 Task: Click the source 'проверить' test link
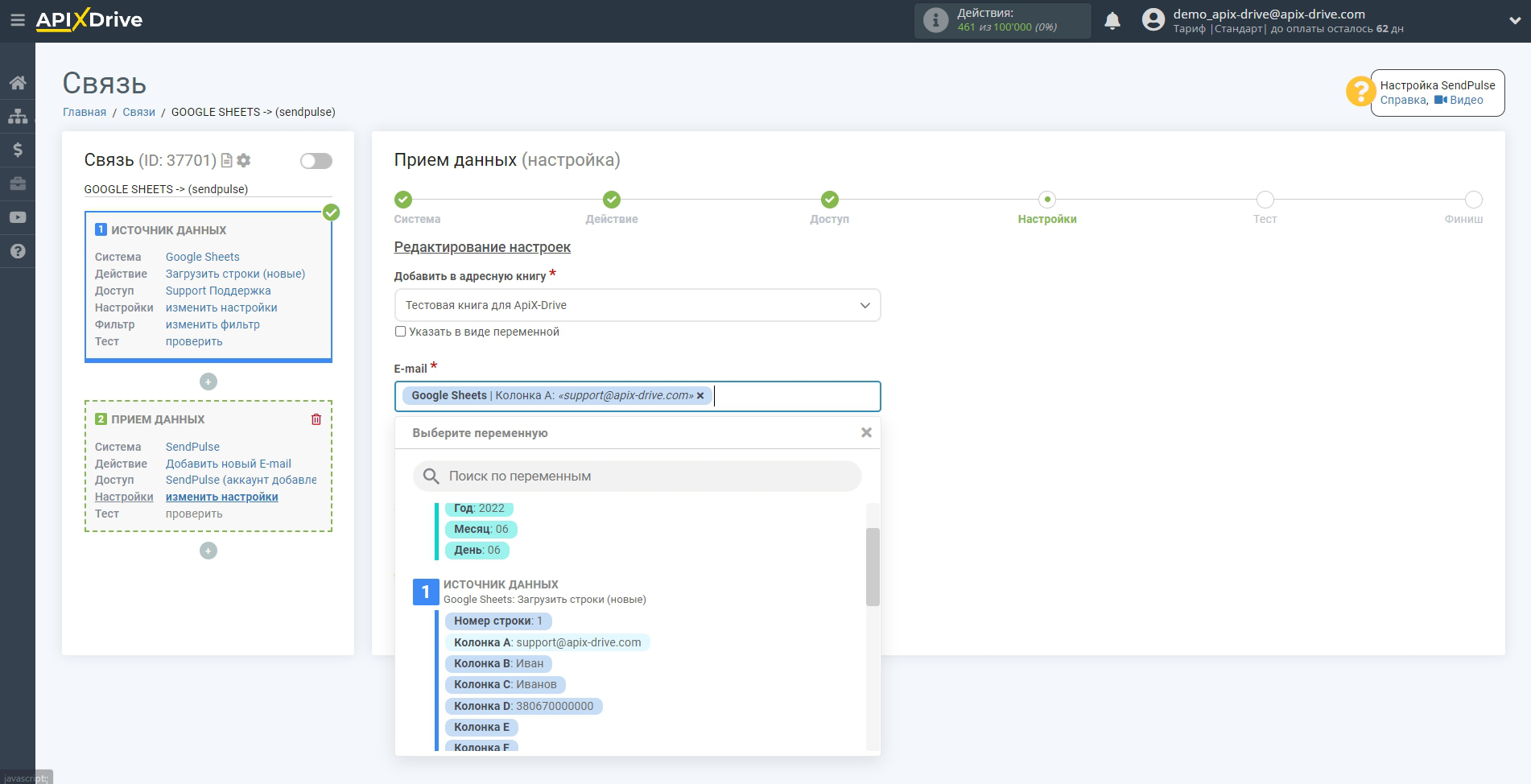coord(194,341)
